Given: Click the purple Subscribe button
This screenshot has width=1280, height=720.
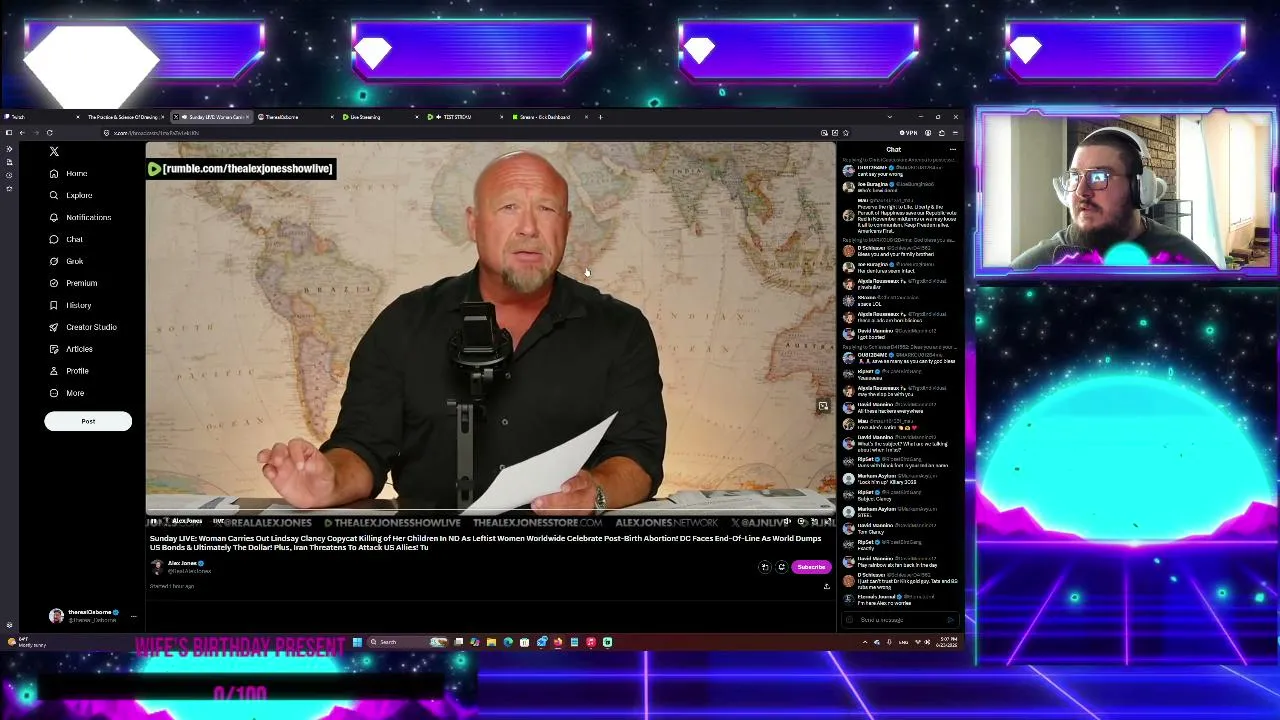Looking at the screenshot, I should 811,567.
